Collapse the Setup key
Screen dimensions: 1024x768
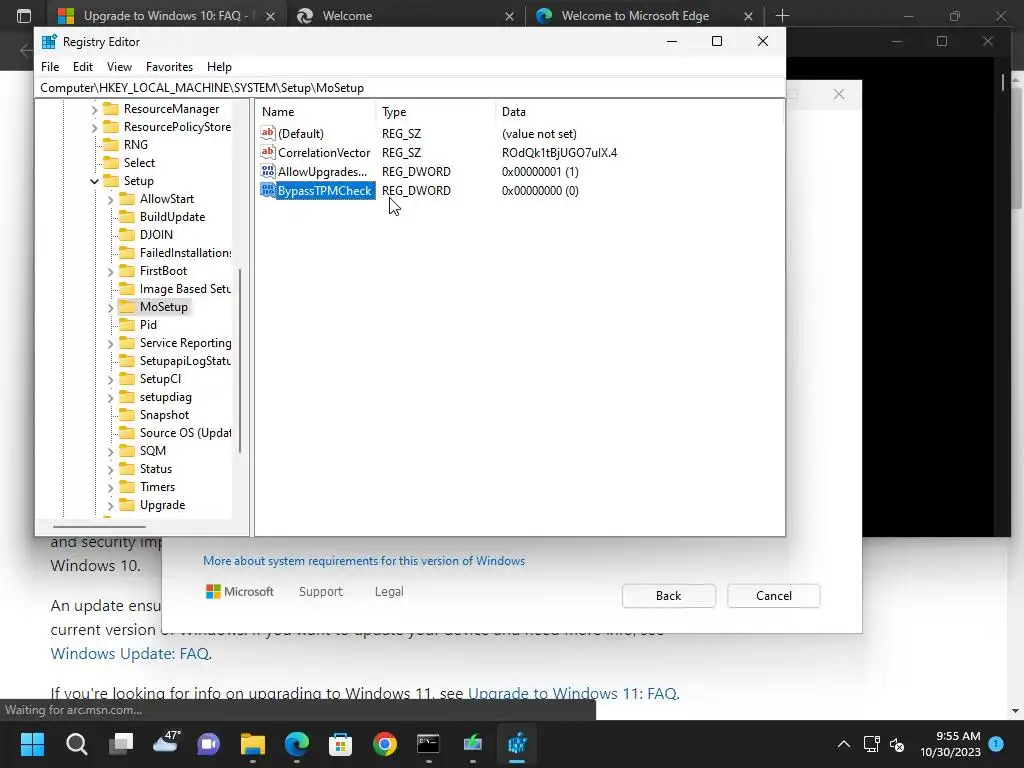pos(94,181)
